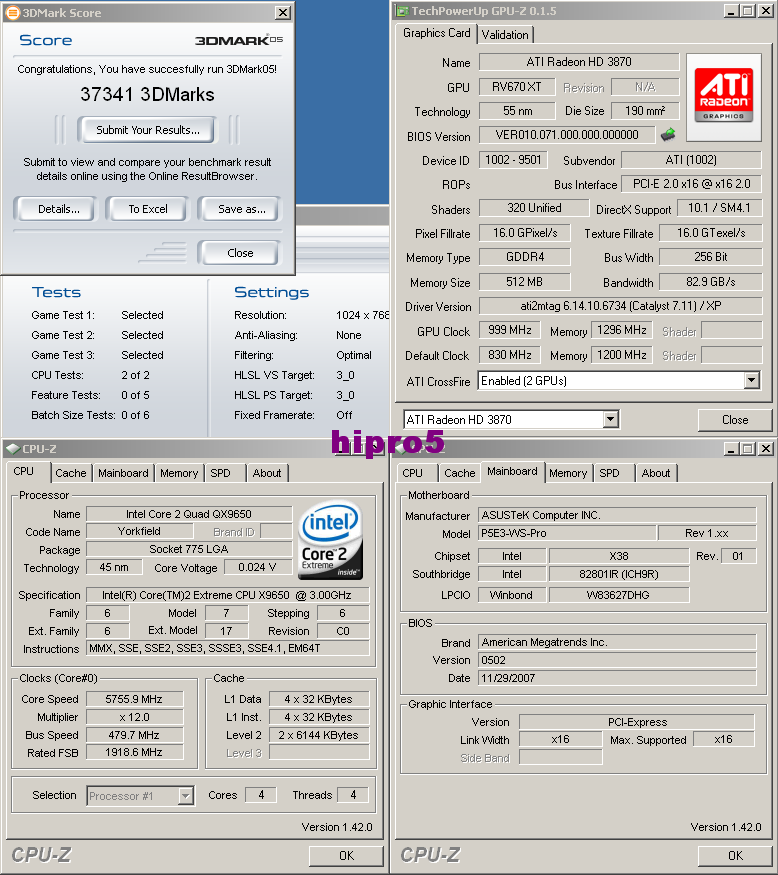Open the Processor #1 selection dropdown
This screenshot has height=875, width=778.
185,795
